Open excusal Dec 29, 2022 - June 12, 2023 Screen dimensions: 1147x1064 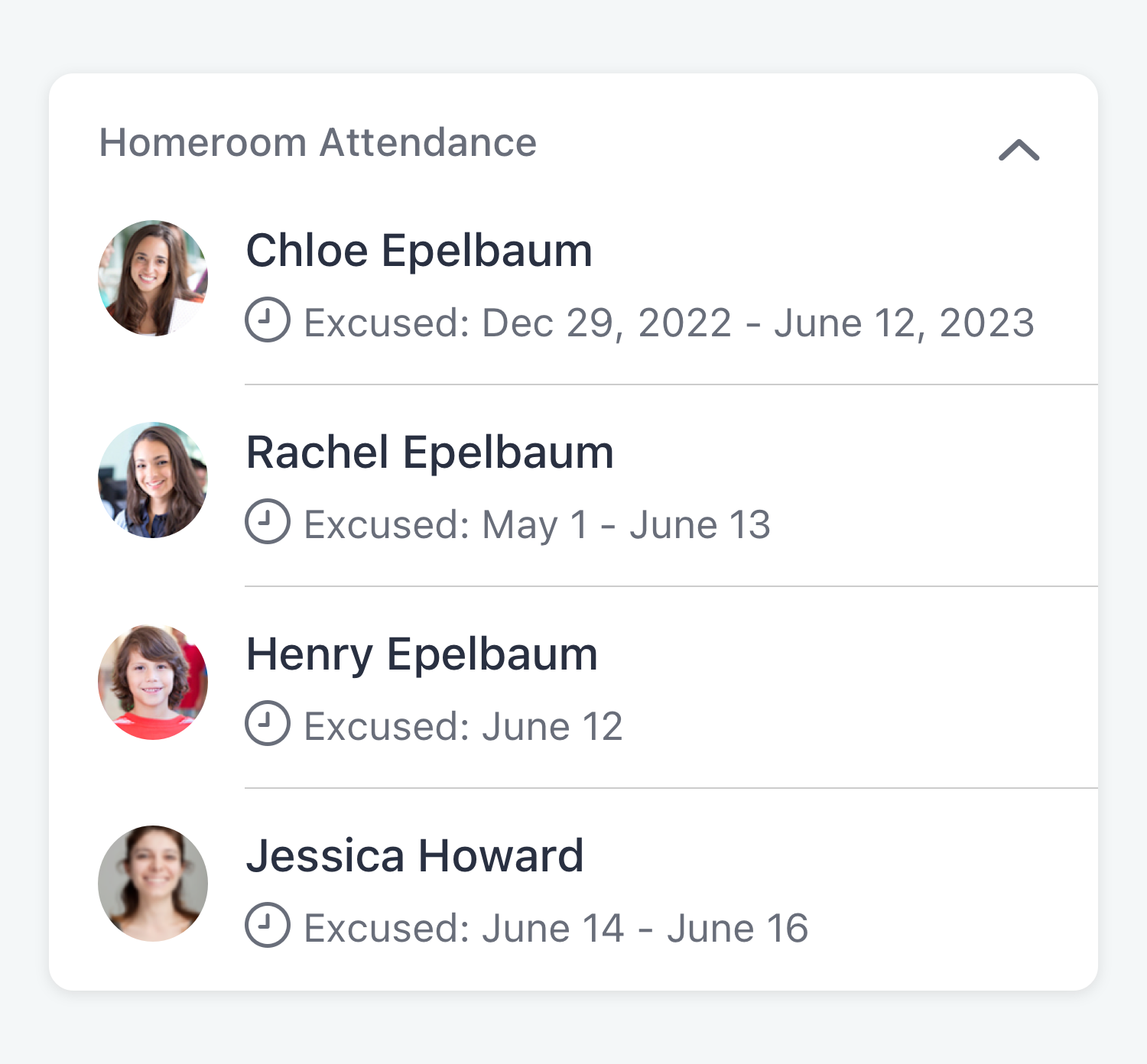759,323
